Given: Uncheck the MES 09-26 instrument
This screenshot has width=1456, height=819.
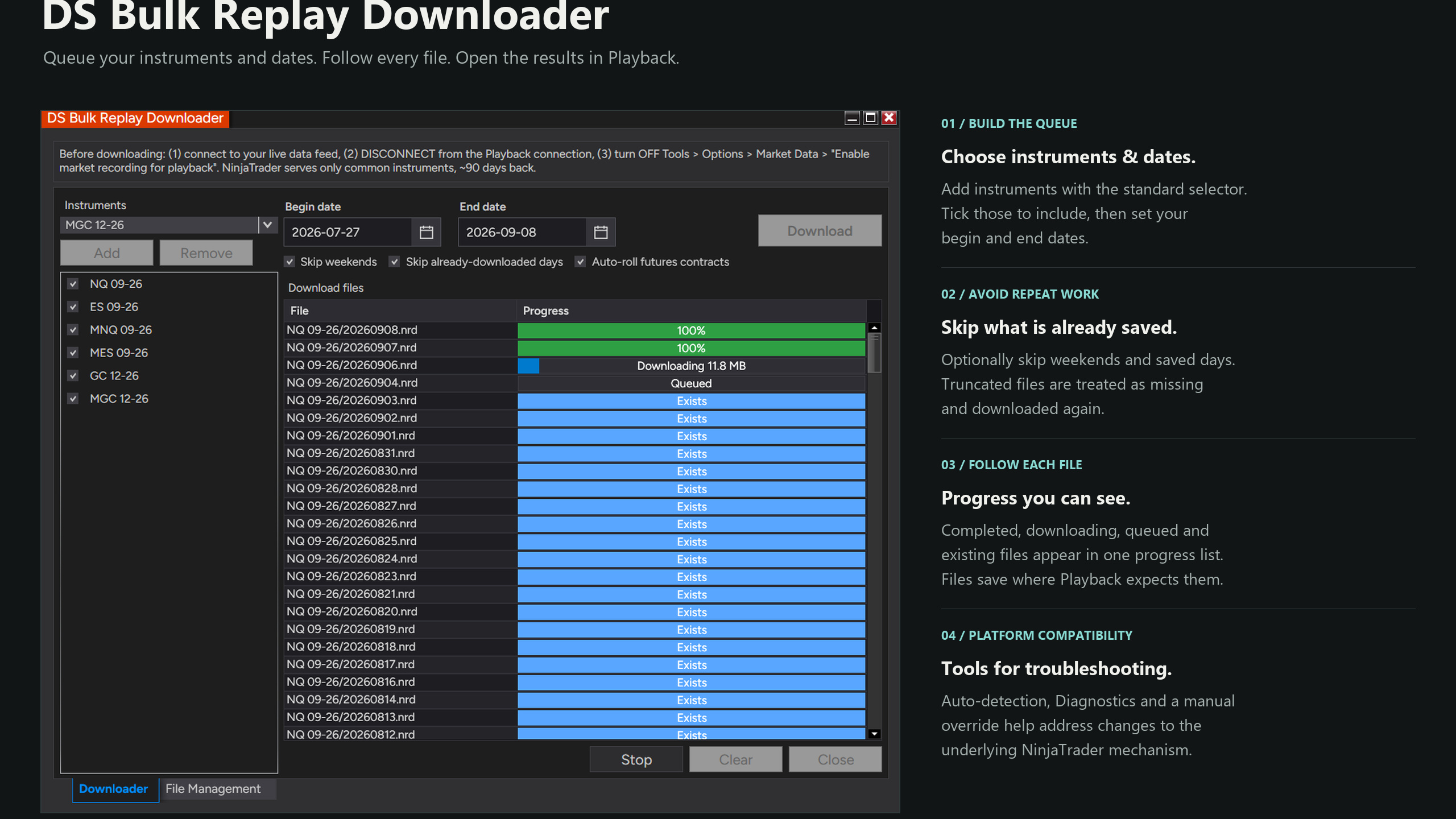Looking at the screenshot, I should (x=73, y=353).
